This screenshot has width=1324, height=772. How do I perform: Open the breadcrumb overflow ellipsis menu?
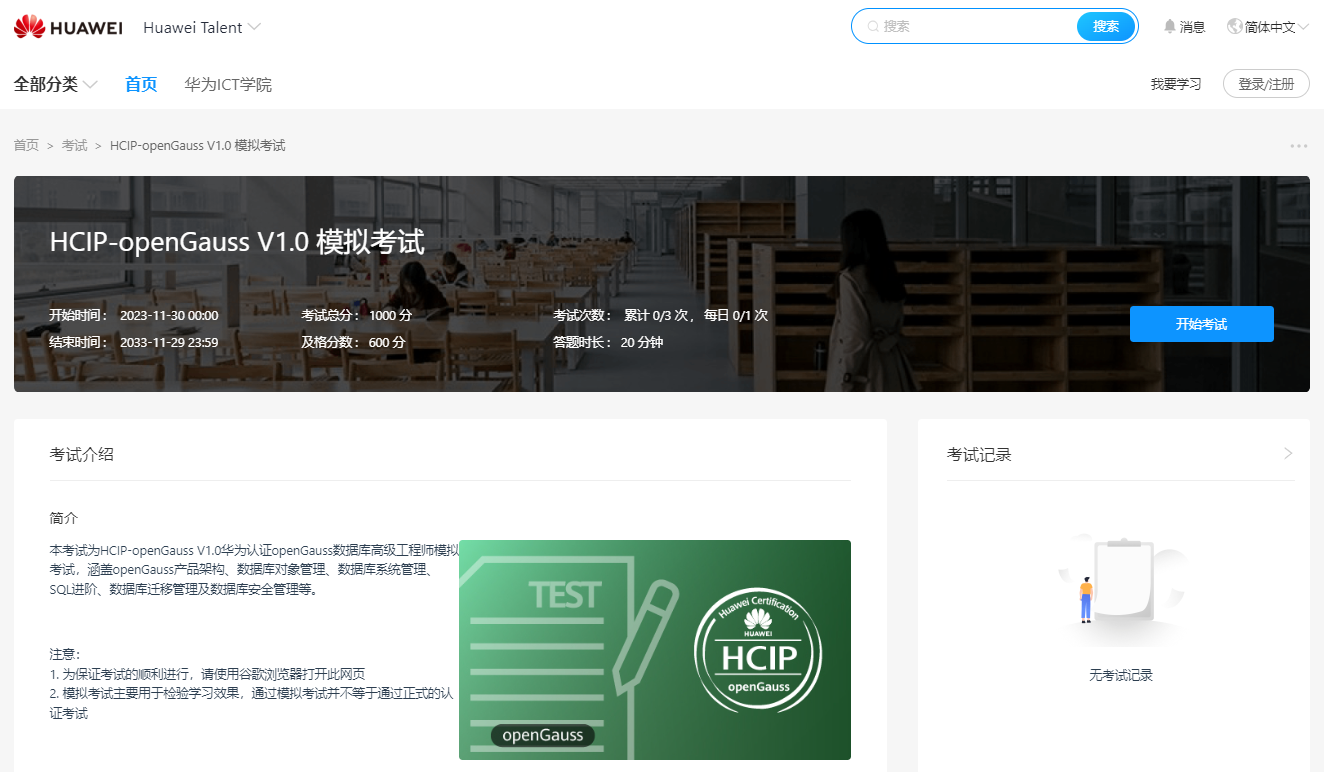tap(1297, 145)
